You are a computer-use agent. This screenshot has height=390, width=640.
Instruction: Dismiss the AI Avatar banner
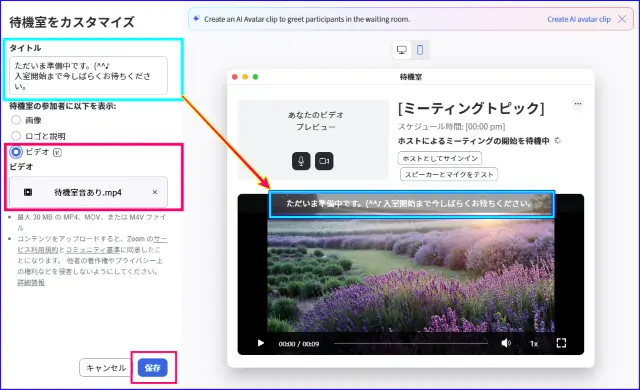(622, 19)
